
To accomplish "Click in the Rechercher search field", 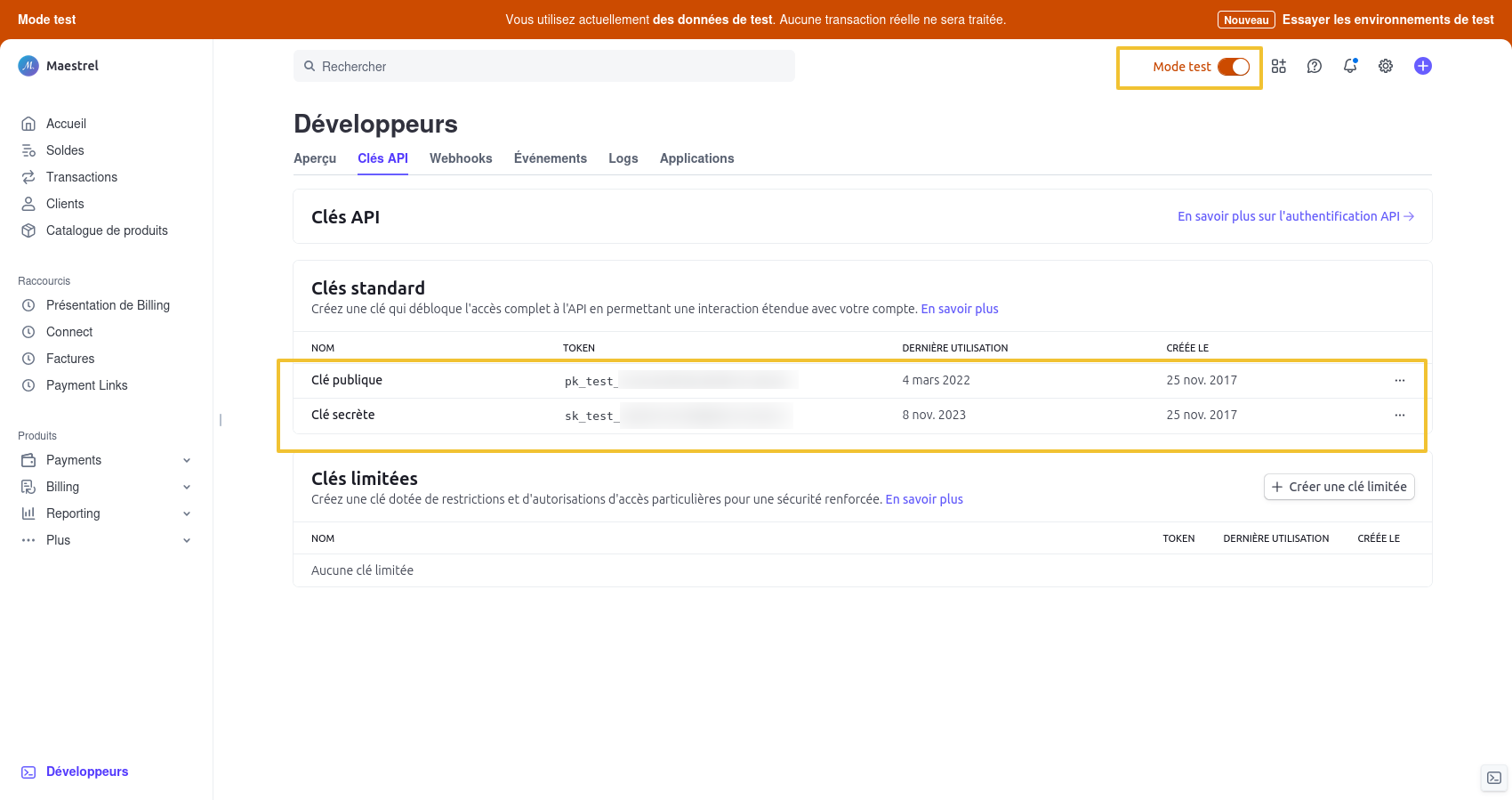I will (x=544, y=67).
